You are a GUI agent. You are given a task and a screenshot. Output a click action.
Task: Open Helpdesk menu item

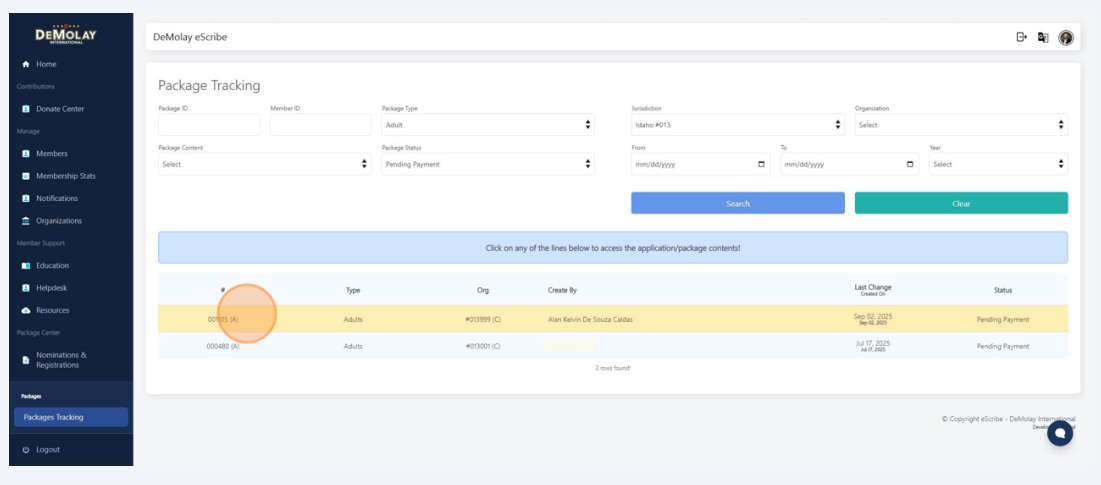point(52,288)
